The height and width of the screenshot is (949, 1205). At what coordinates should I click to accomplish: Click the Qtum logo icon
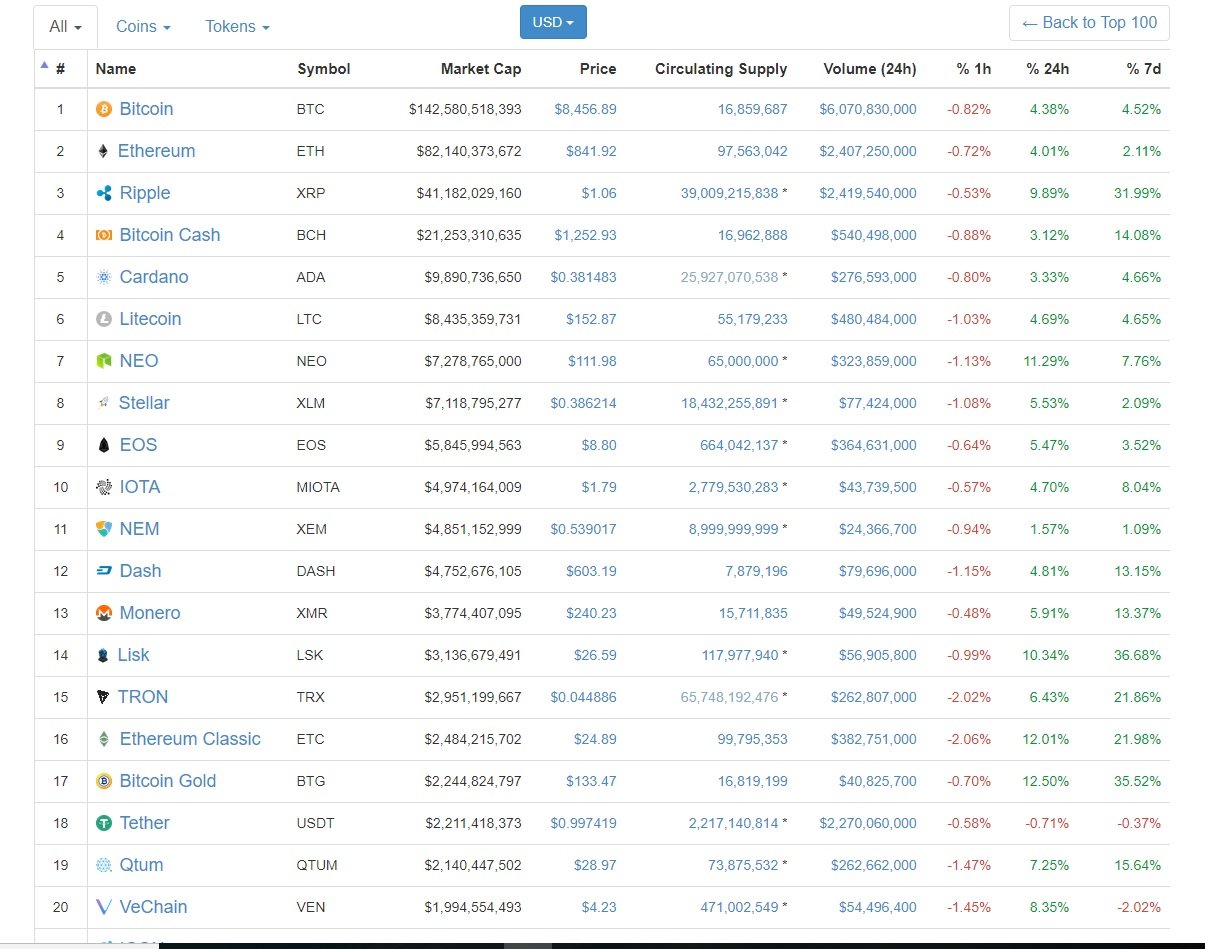click(x=104, y=865)
